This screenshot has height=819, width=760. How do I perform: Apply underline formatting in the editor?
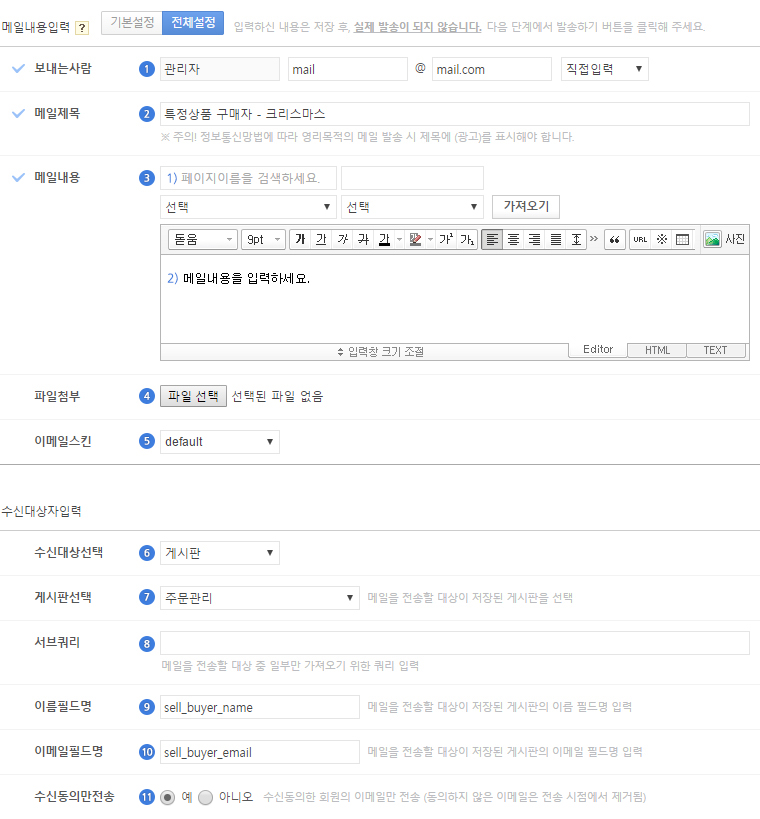pyautogui.click(x=321, y=240)
